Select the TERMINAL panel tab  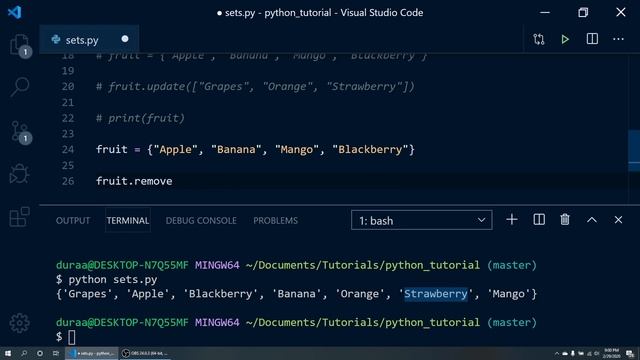click(x=128, y=220)
